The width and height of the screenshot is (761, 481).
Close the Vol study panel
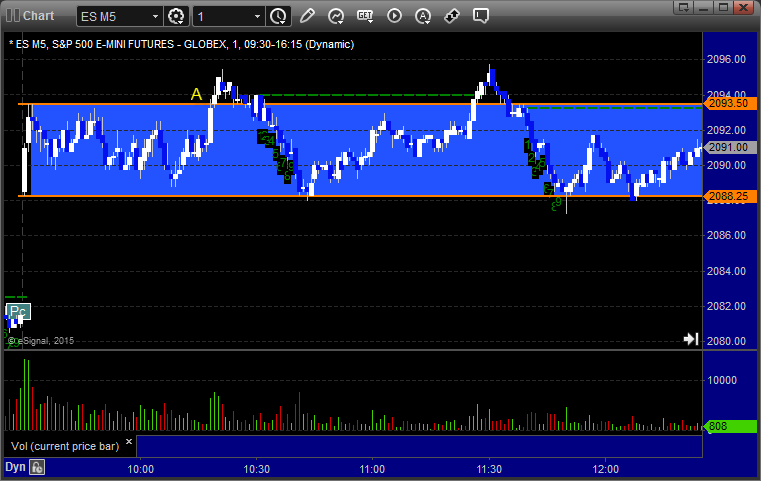tap(129, 442)
